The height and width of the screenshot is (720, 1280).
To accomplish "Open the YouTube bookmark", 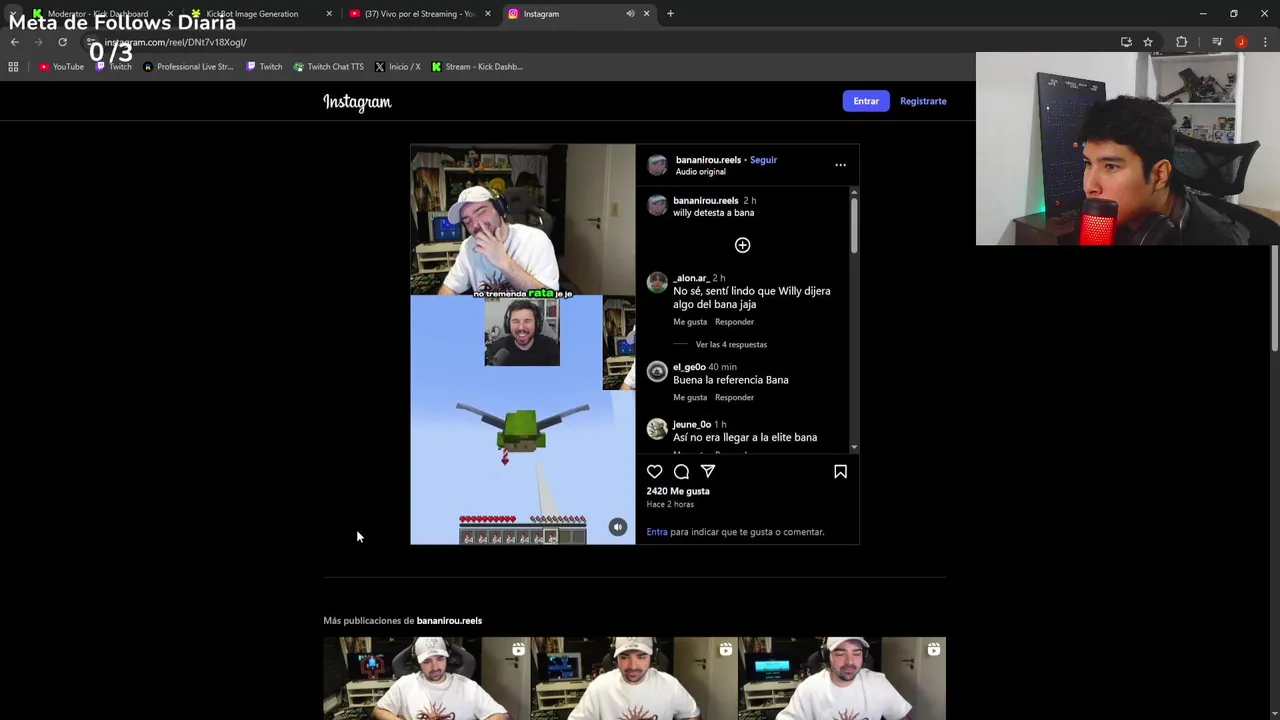I will [x=61, y=67].
